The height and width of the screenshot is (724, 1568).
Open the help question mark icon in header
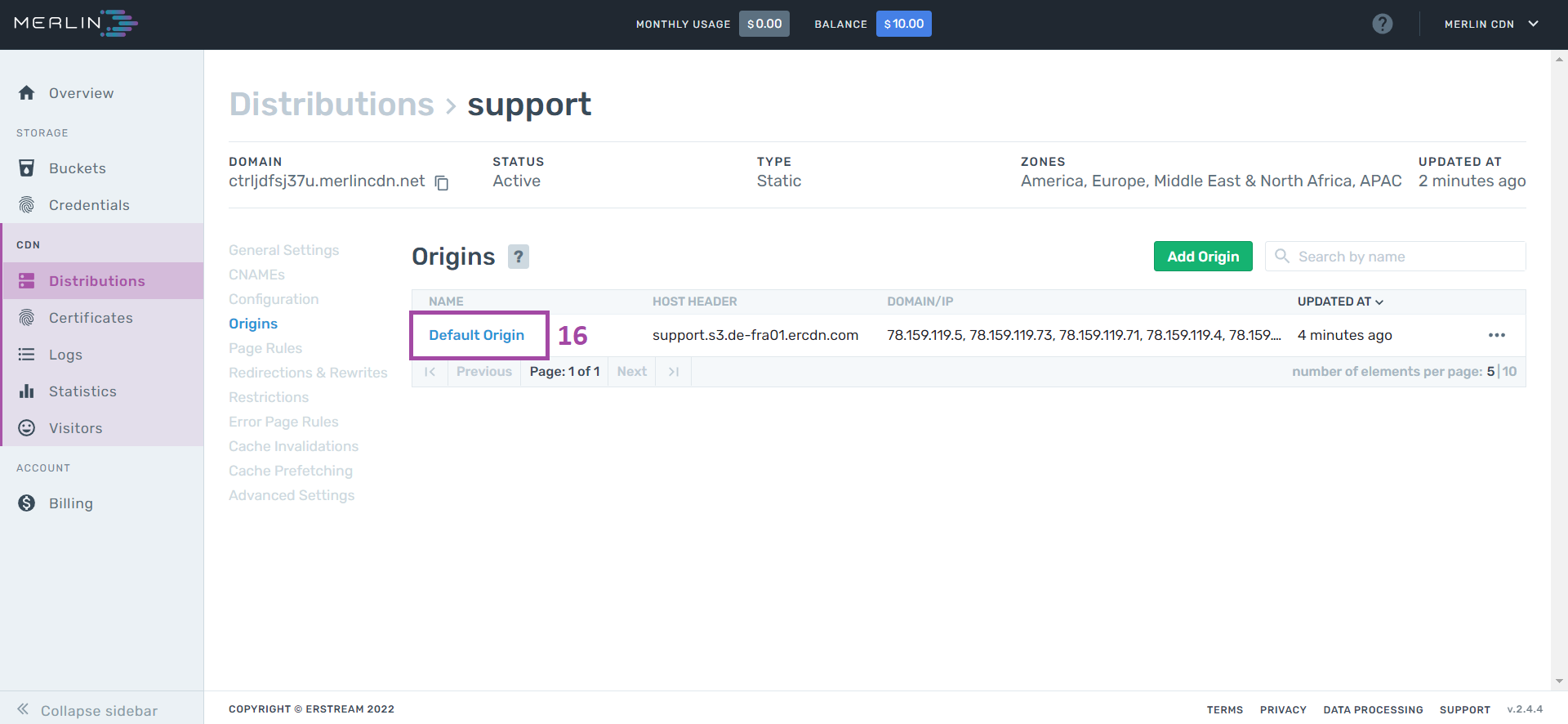[x=1383, y=24]
